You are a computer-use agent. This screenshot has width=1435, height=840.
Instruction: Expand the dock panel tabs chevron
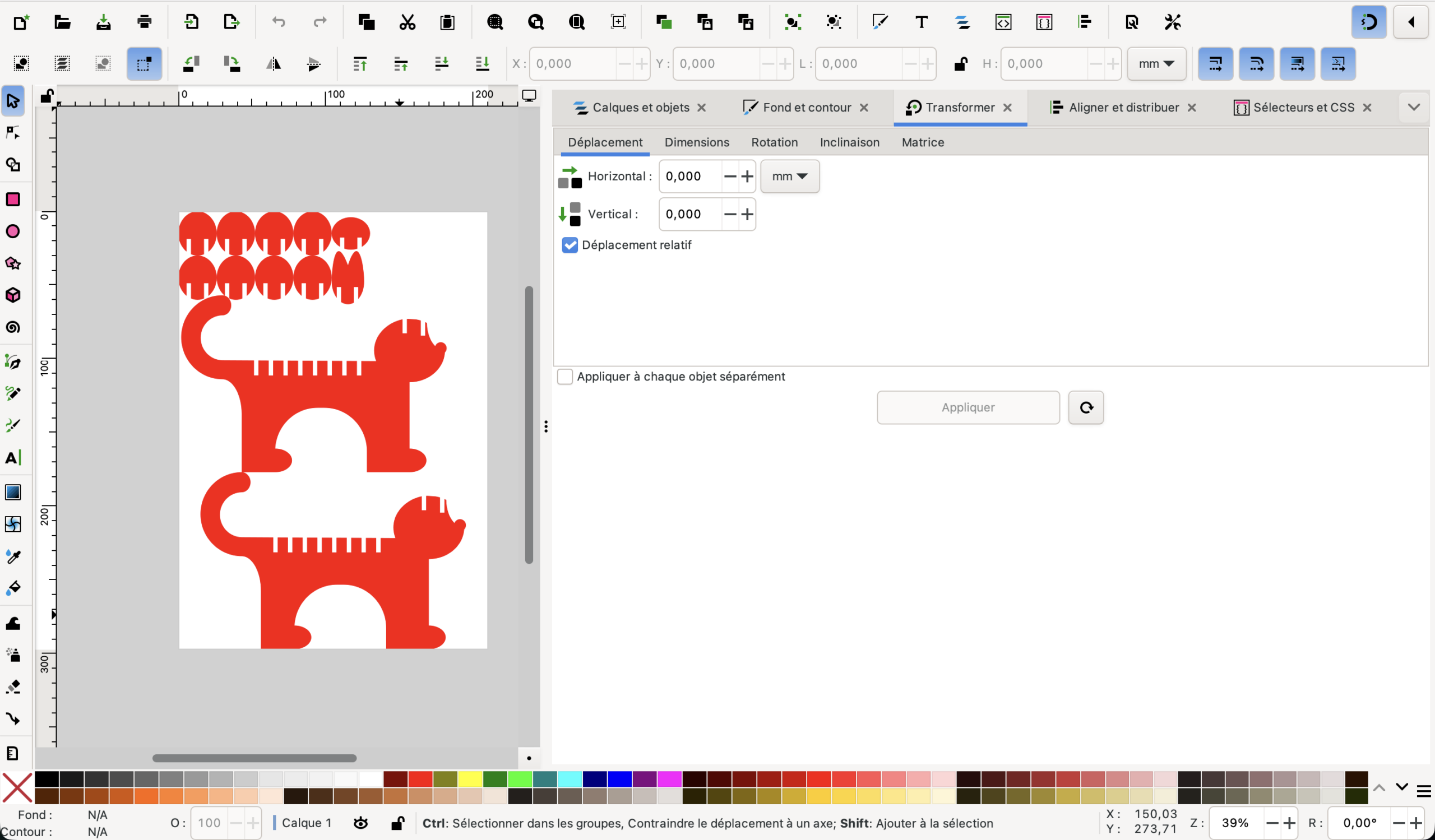click(x=1414, y=107)
